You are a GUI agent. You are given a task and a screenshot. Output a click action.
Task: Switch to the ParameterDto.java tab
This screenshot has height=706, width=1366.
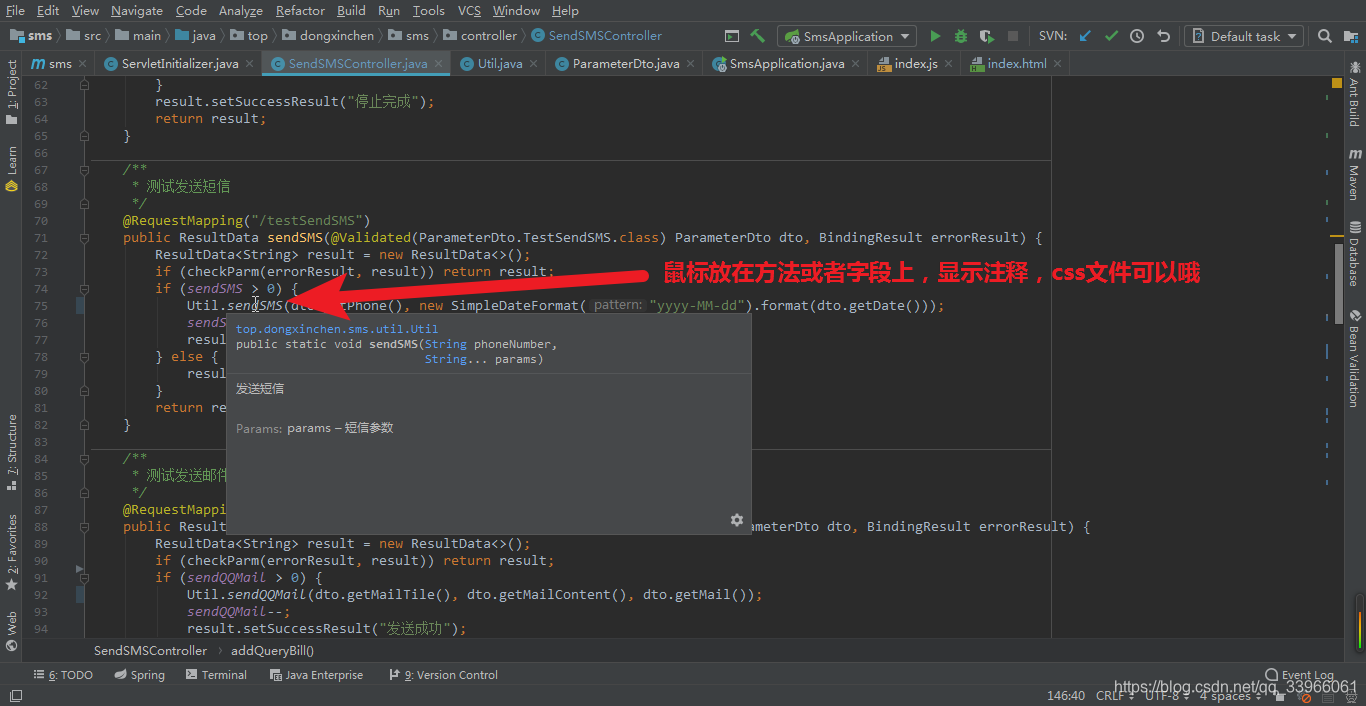[625, 63]
